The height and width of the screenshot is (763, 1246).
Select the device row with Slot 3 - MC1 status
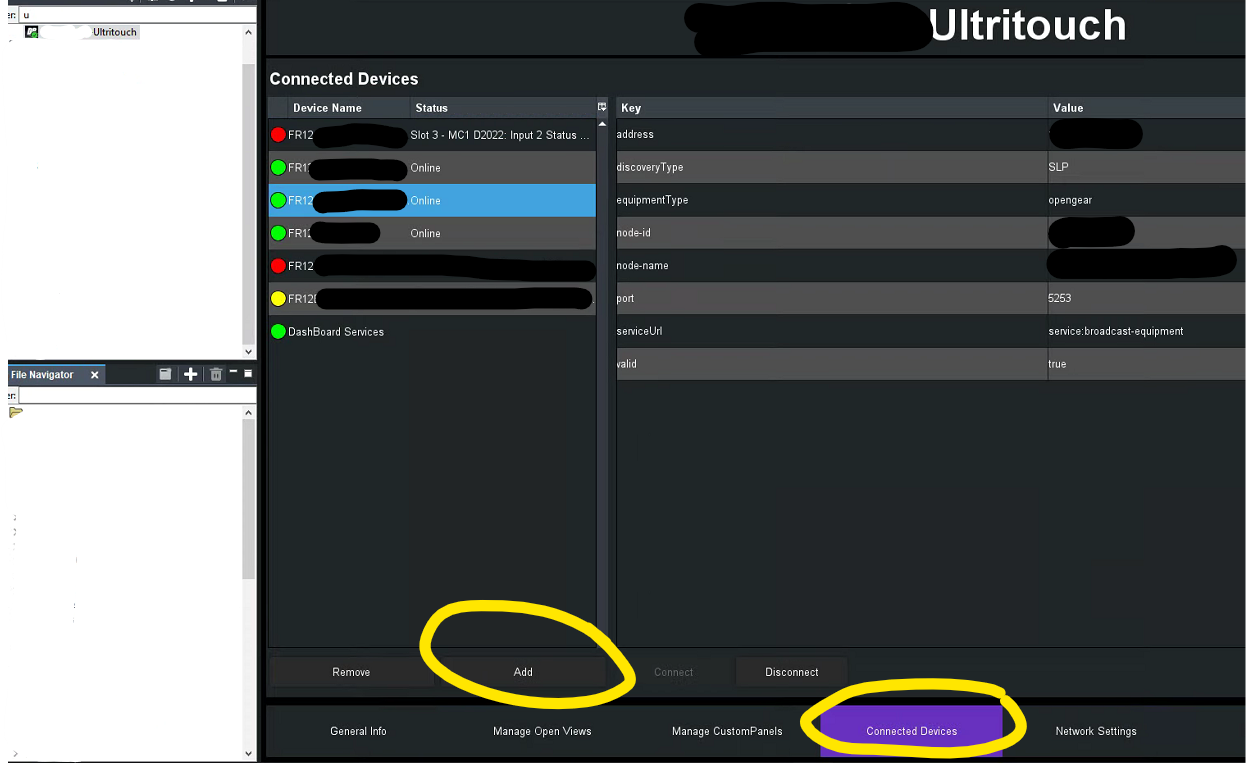click(x=432, y=134)
